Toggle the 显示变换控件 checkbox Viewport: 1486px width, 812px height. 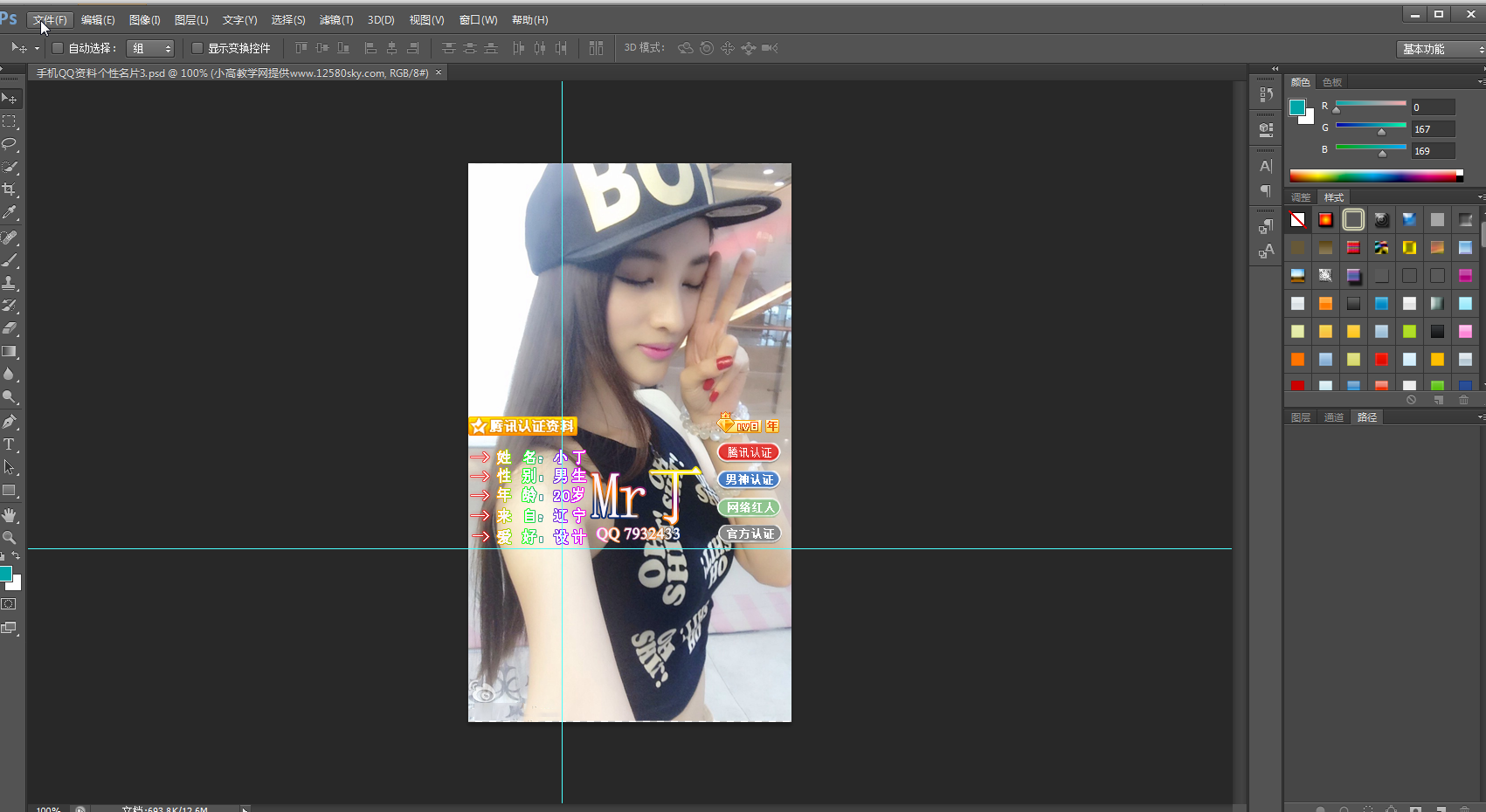(197, 48)
